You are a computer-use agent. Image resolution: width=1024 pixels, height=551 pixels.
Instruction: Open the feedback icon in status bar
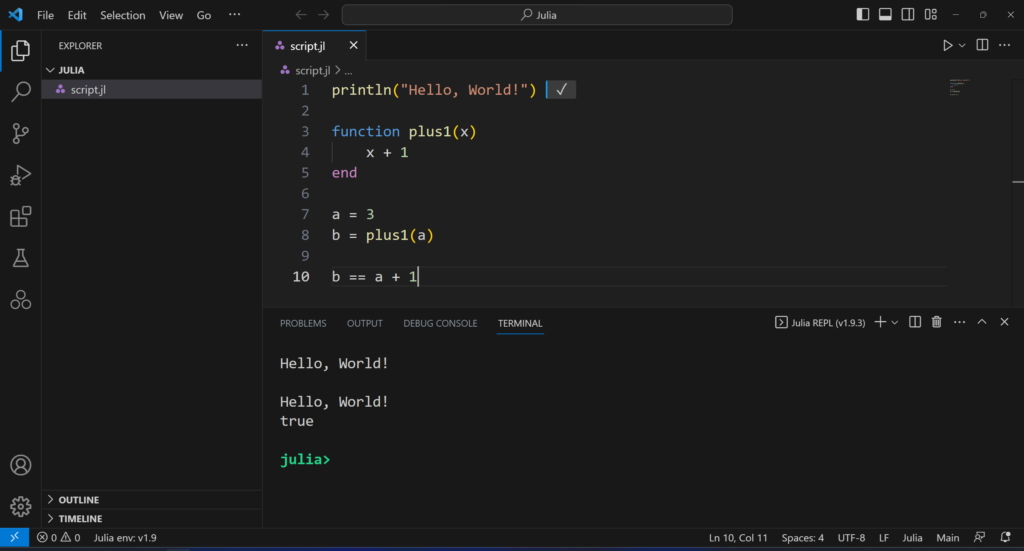pyautogui.click(x=980, y=537)
